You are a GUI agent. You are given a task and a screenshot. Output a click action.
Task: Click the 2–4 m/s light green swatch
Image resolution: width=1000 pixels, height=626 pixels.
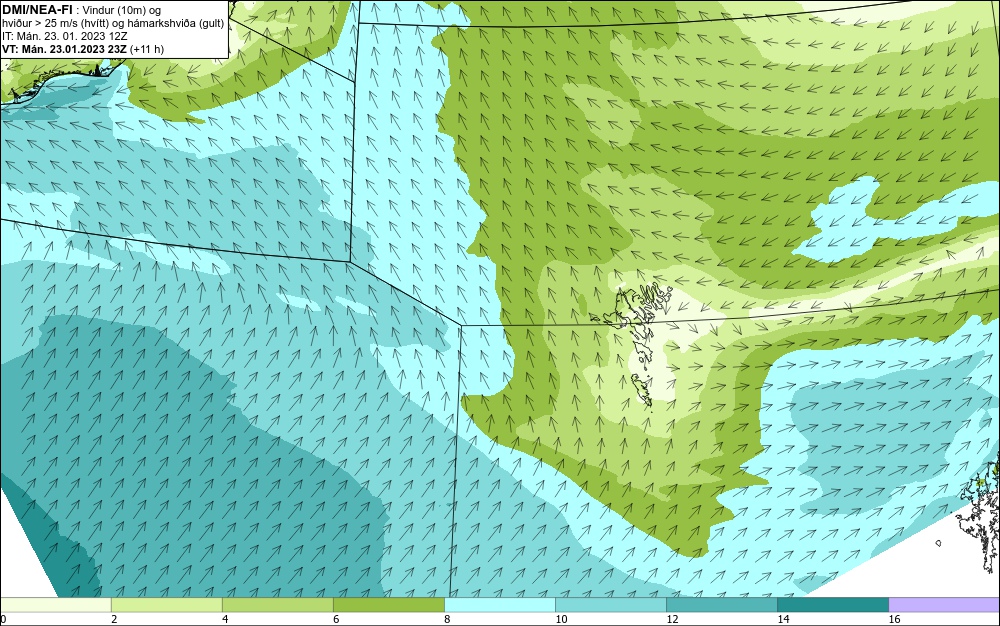click(x=166, y=605)
